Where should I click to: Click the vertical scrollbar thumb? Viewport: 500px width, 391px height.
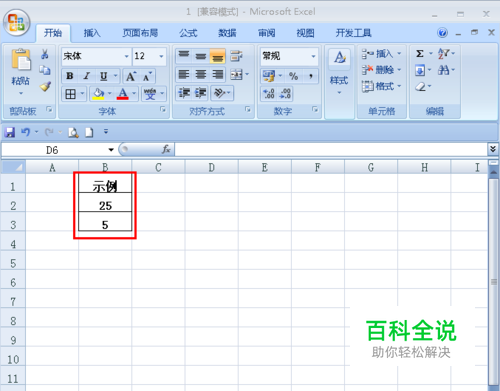494,282
